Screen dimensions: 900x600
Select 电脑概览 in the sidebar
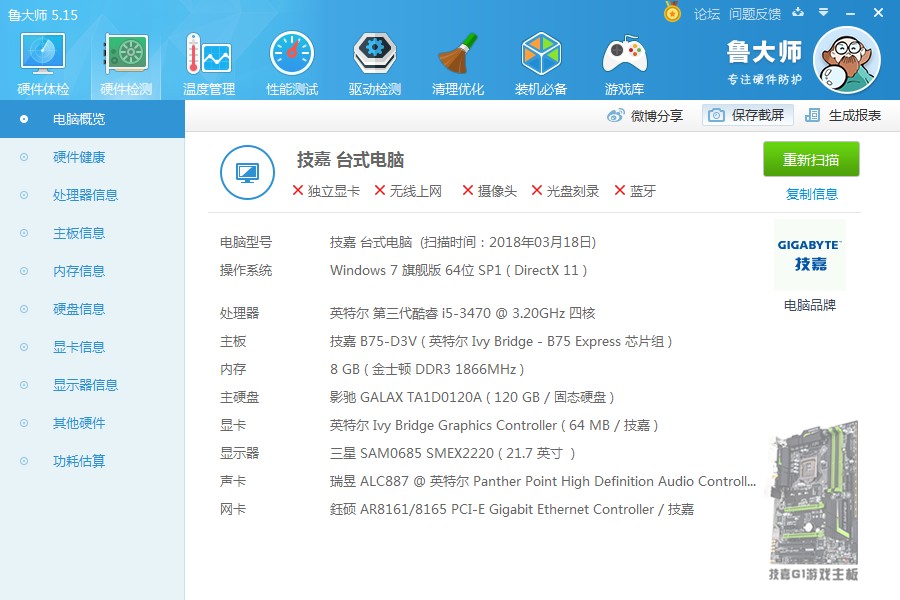[x=92, y=119]
